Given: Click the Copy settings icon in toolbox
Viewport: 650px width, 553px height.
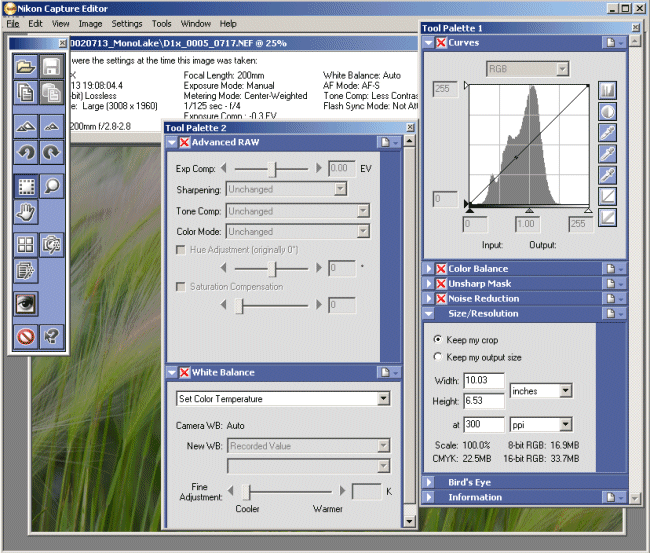Looking at the screenshot, I should tap(25, 92).
